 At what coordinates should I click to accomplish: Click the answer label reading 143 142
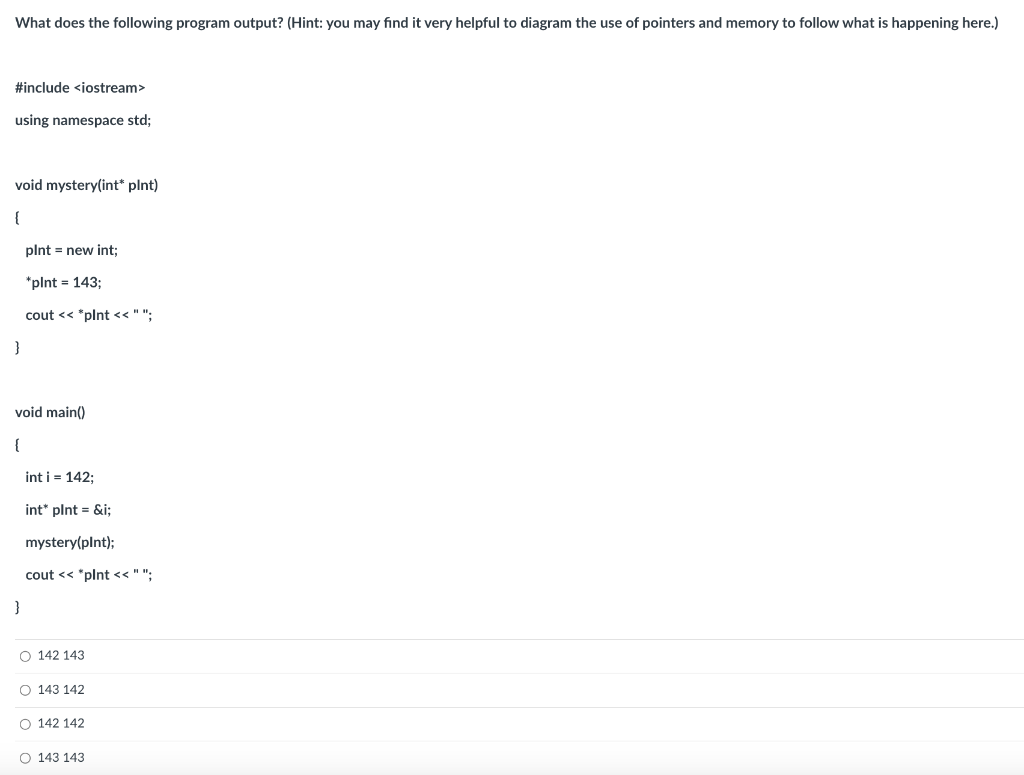pyautogui.click(x=60, y=689)
